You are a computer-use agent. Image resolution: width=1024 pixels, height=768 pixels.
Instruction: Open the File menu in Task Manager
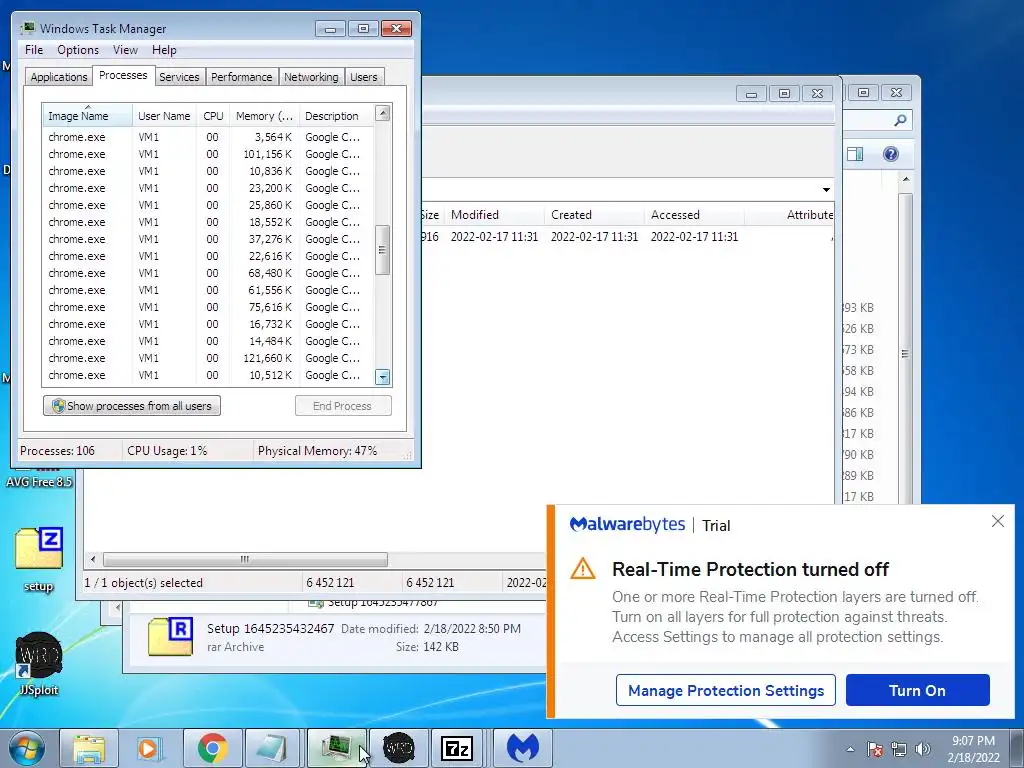pyautogui.click(x=34, y=50)
